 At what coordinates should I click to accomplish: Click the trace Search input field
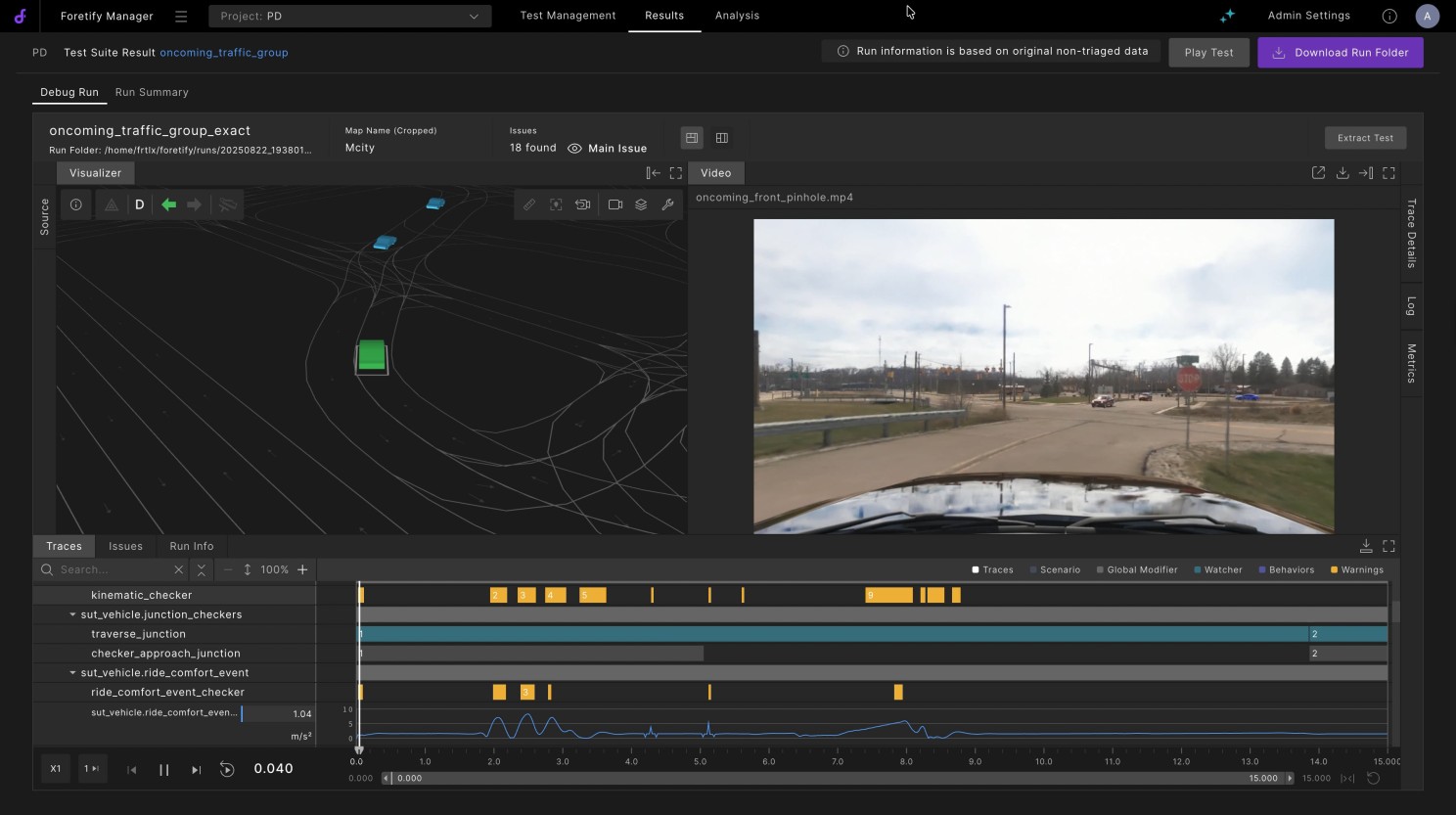[114, 569]
